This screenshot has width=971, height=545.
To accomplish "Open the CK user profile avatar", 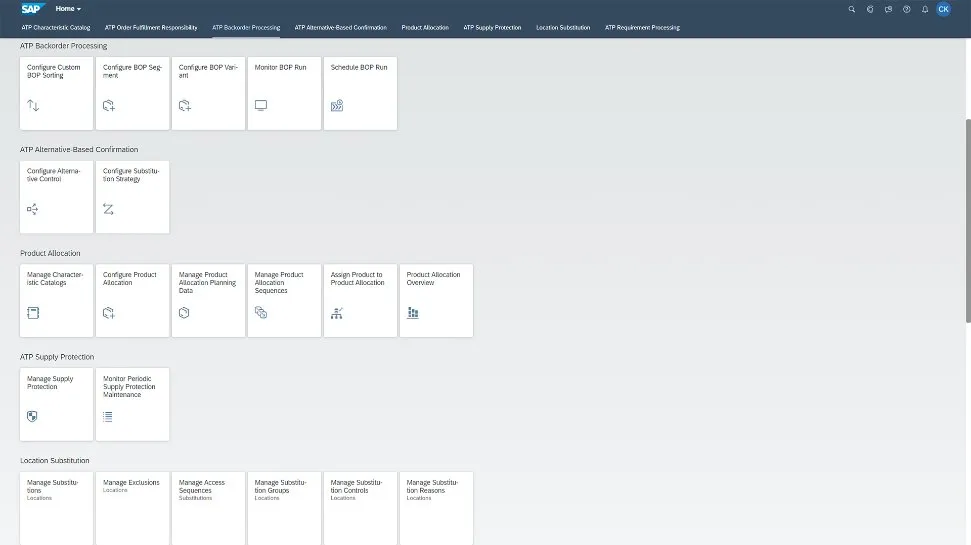I will (x=943, y=9).
